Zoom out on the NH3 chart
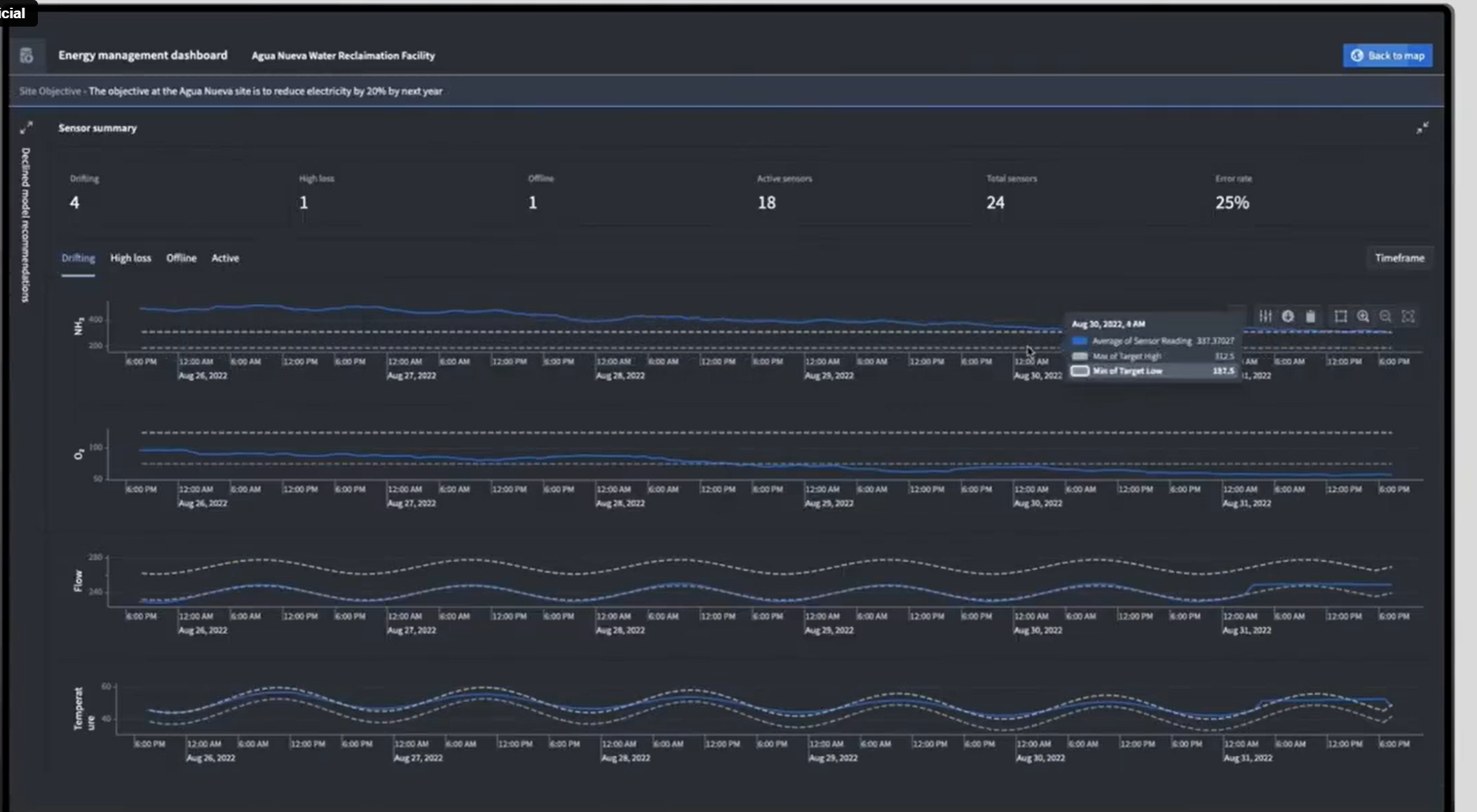This screenshot has height=812, width=1477. 1385,317
